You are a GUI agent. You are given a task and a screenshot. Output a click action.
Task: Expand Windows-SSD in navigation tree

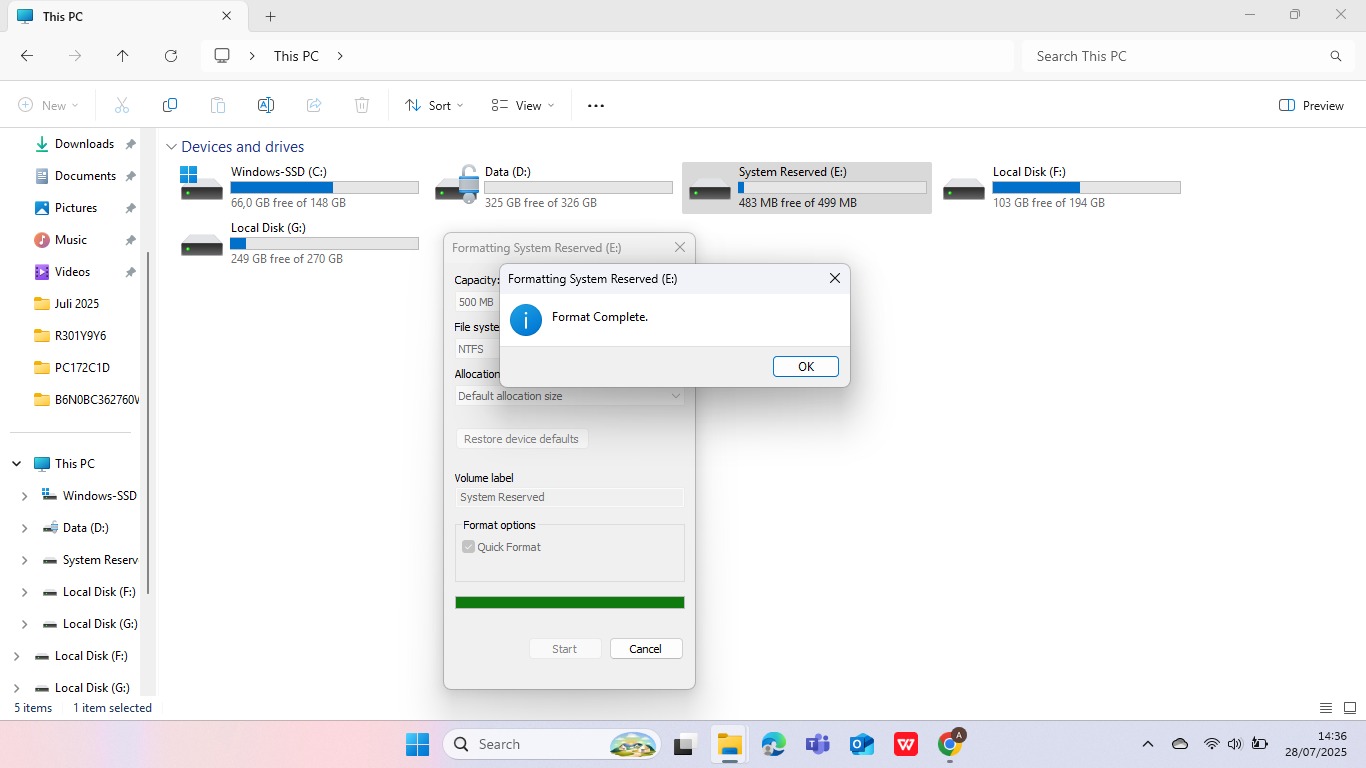[25, 496]
